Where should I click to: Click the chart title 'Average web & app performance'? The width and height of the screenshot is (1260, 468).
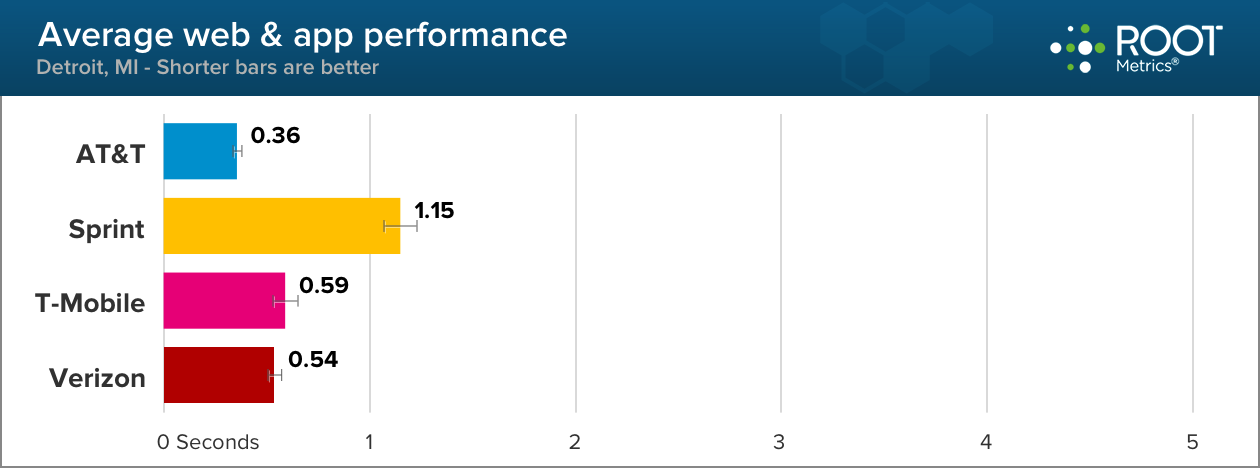pos(302,35)
